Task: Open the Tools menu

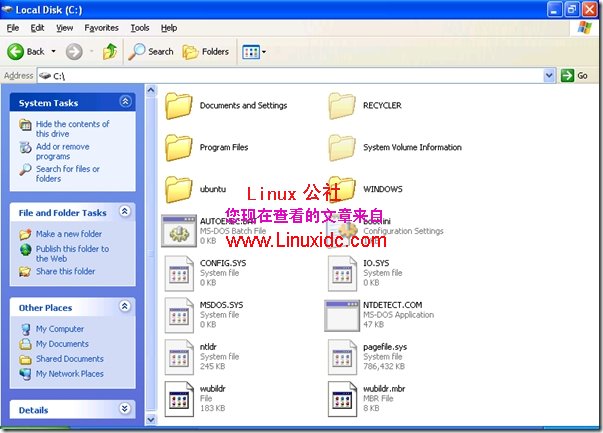Action: [140, 28]
